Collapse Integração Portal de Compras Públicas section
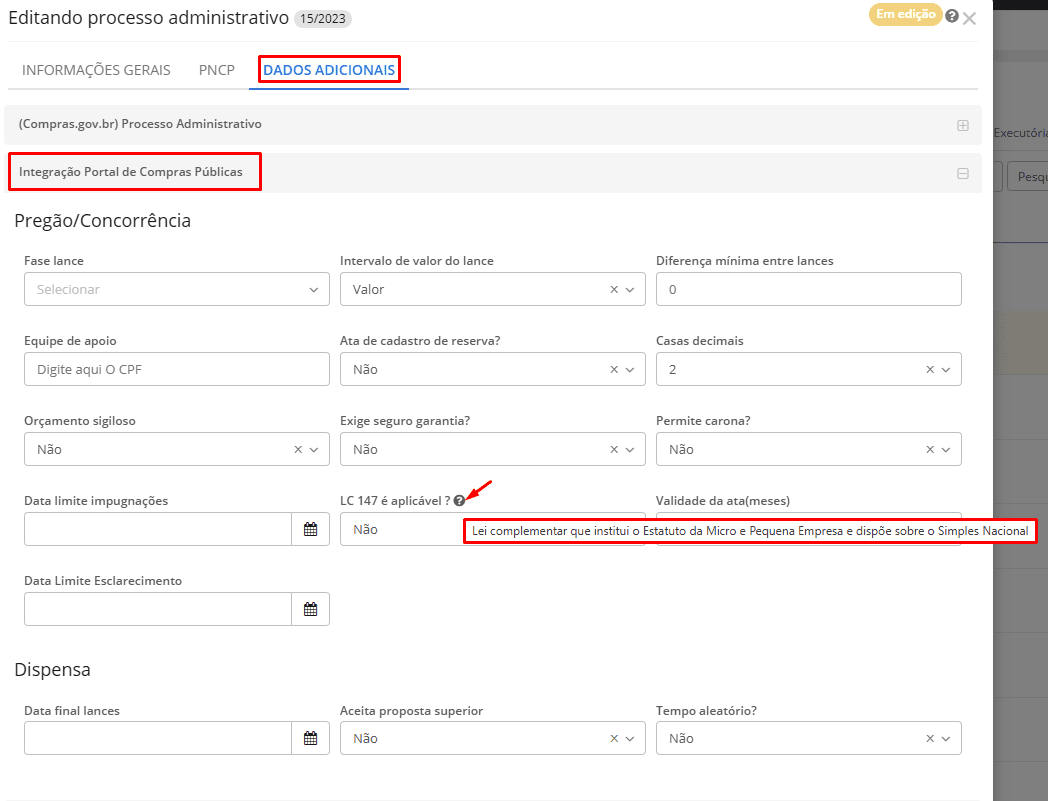Image resolution: width=1048 pixels, height=801 pixels. 963,173
